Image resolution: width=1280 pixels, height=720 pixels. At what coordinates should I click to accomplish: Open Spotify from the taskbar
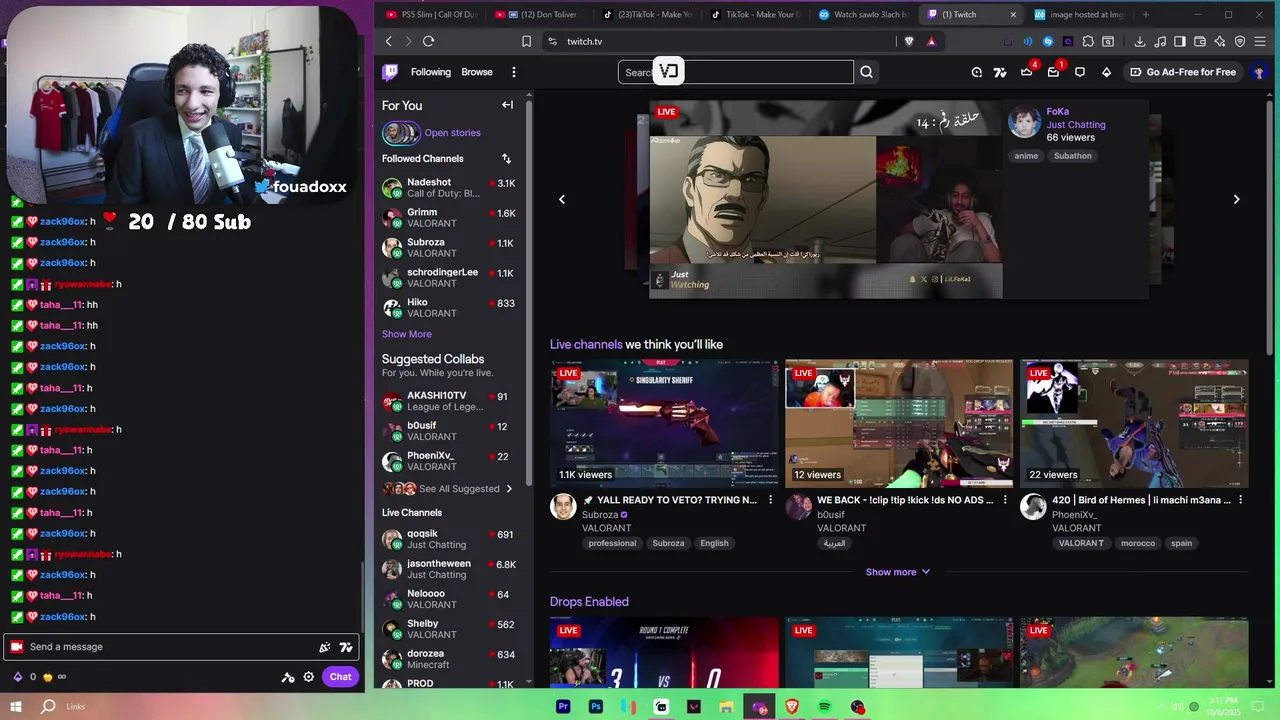coord(824,707)
